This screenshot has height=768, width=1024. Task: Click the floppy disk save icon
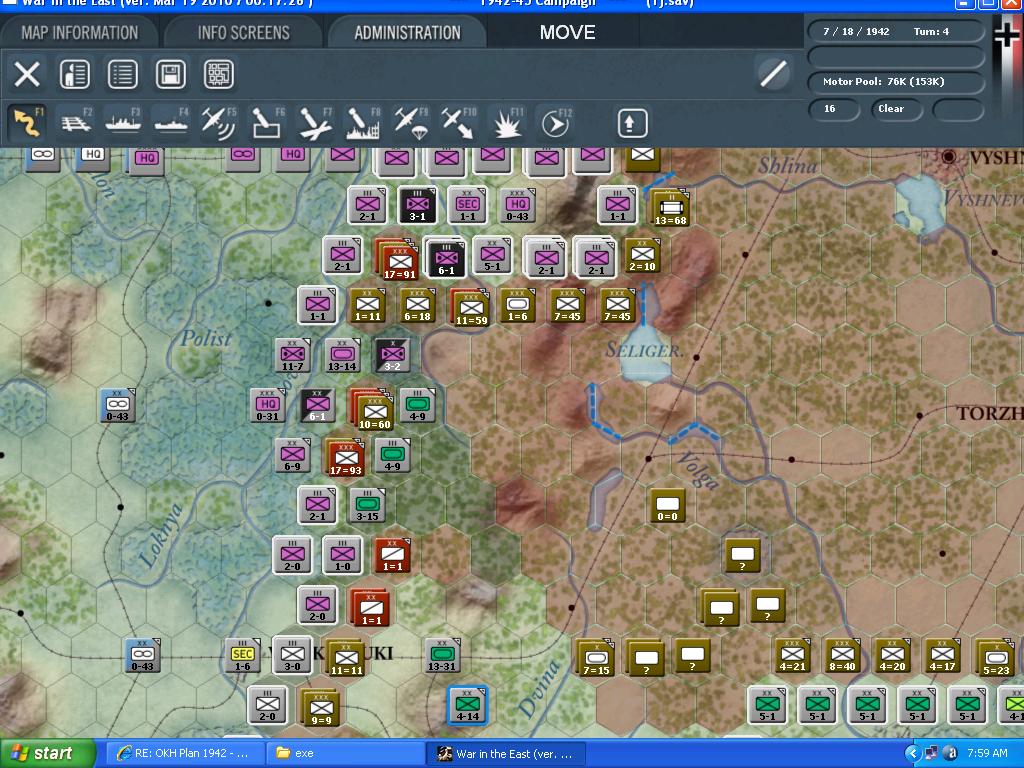170,74
